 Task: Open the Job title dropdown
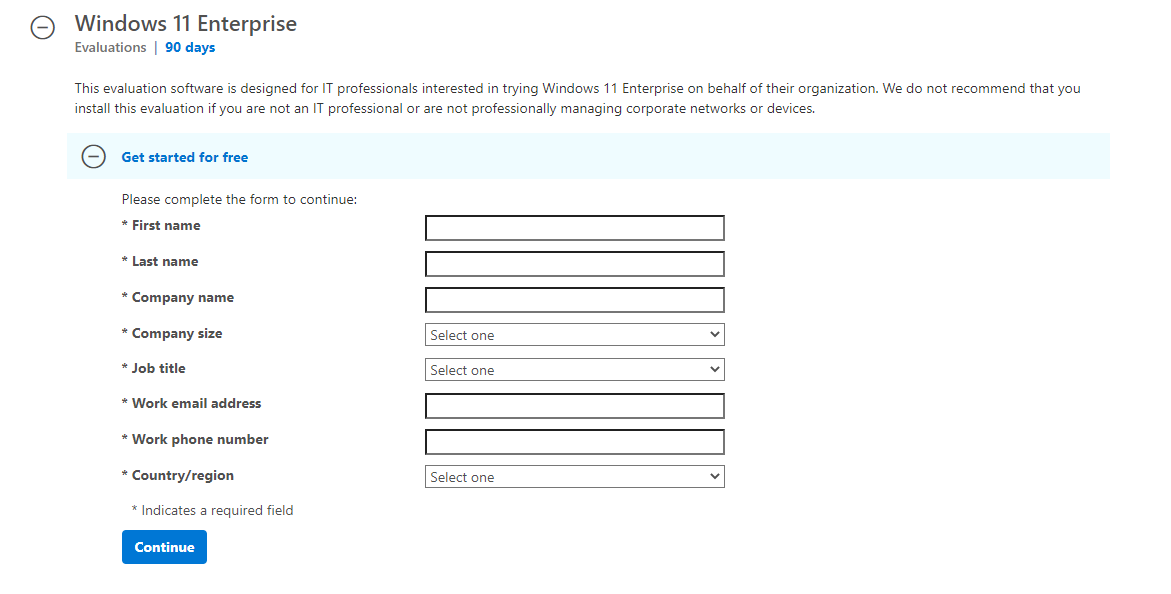pos(575,369)
